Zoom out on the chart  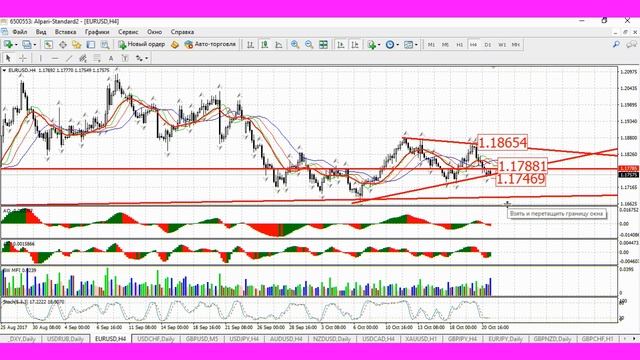(309, 44)
